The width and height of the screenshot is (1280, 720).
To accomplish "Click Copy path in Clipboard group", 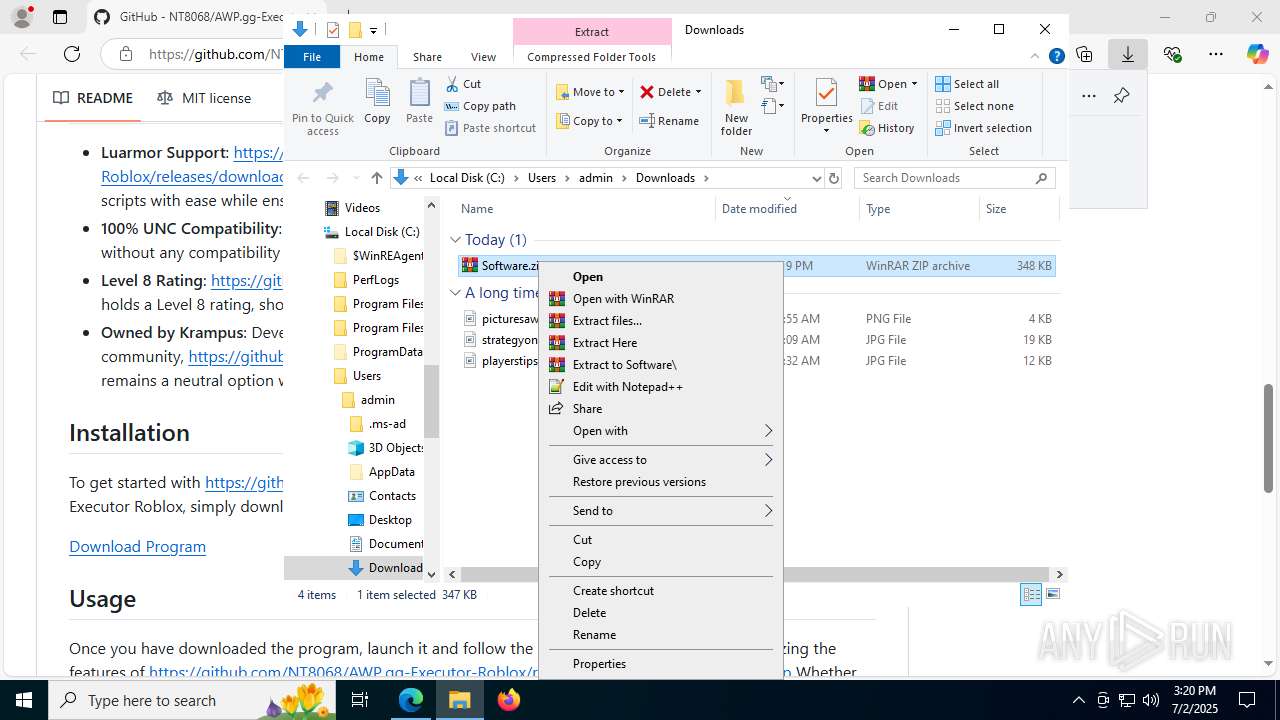I will click(480, 106).
